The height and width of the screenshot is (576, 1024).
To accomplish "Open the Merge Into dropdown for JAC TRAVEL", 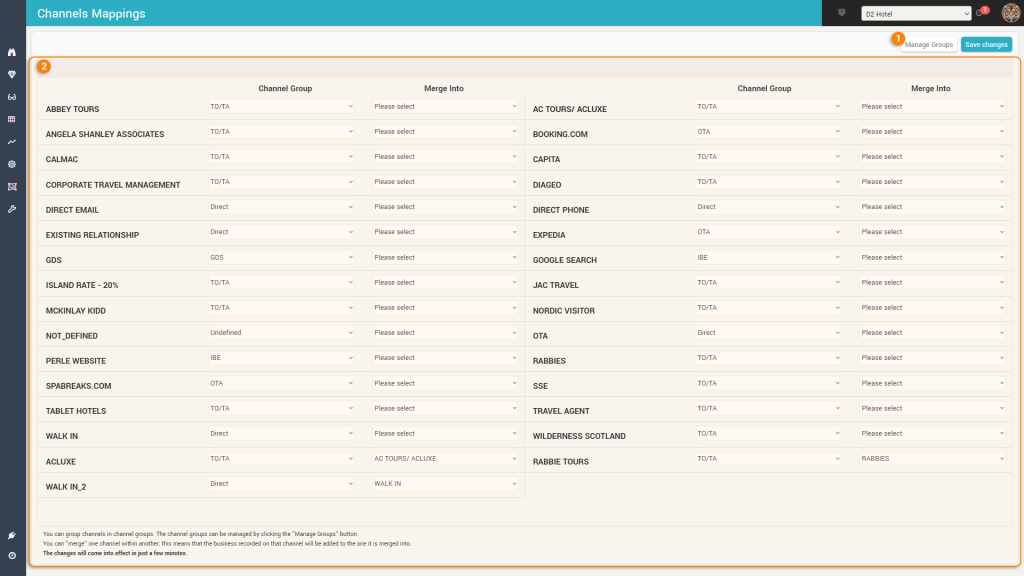I will point(932,283).
